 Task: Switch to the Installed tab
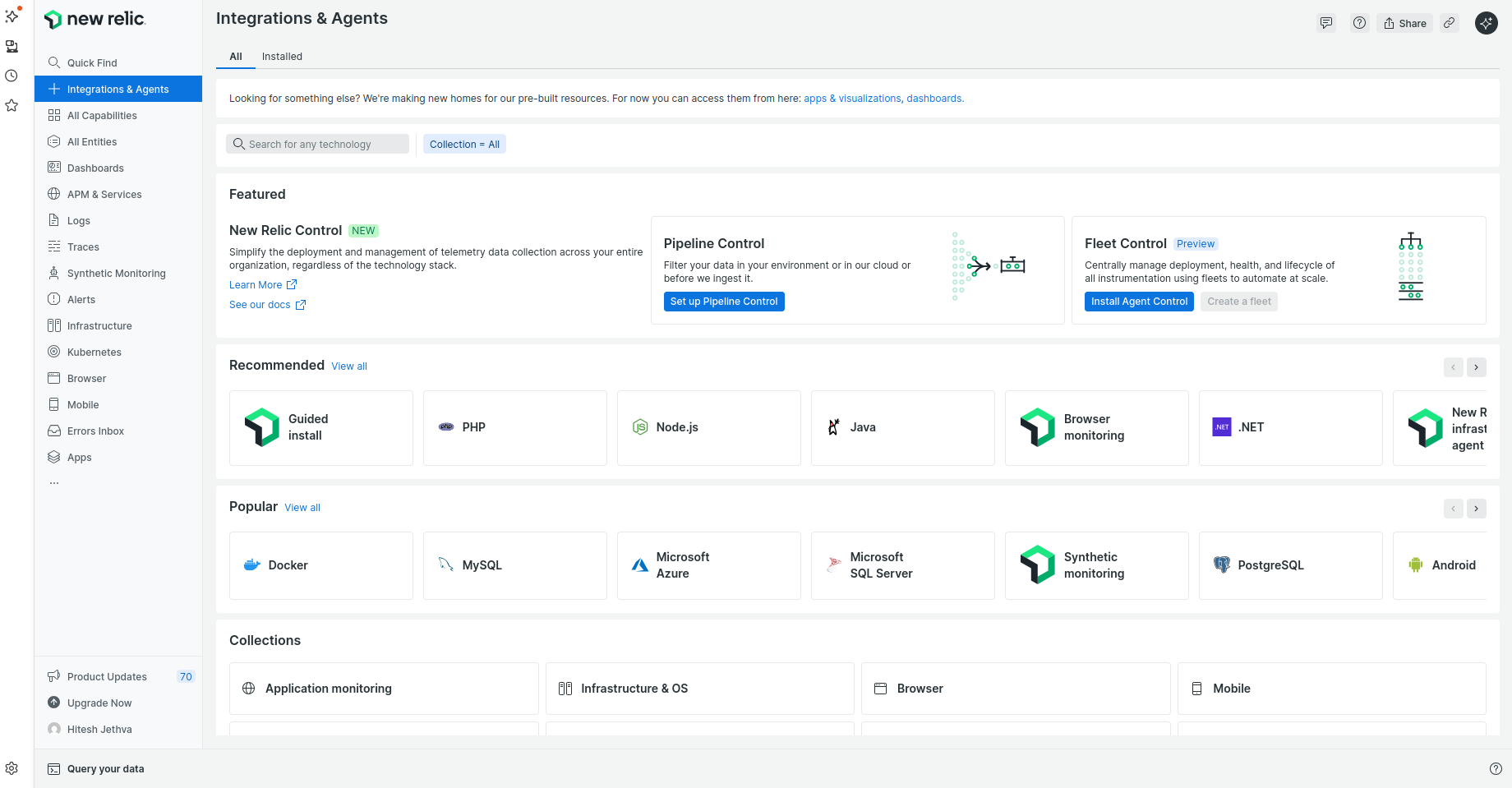pyautogui.click(x=282, y=57)
